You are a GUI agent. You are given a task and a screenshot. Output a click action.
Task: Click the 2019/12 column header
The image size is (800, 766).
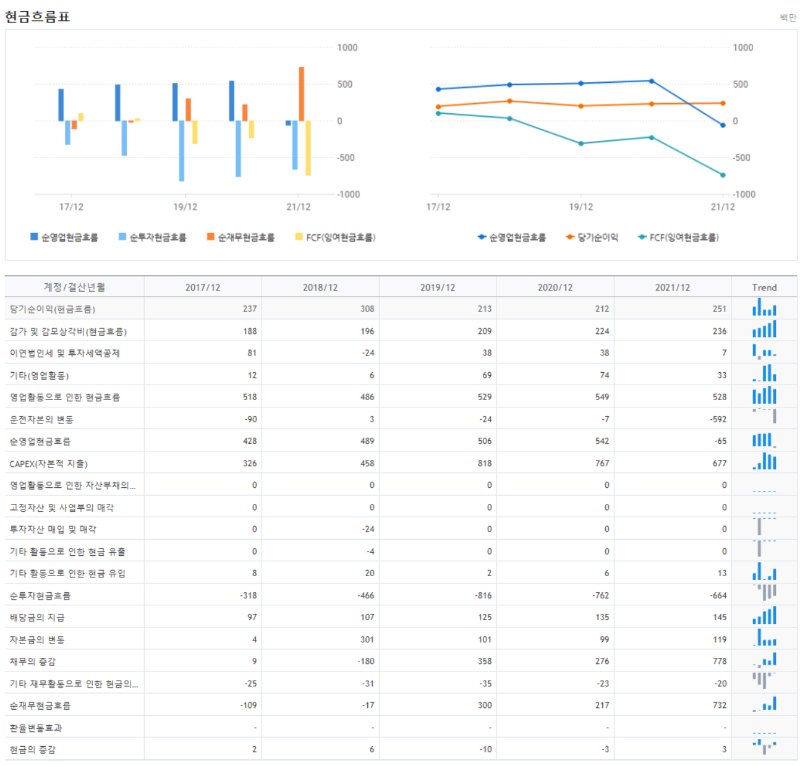tap(437, 287)
